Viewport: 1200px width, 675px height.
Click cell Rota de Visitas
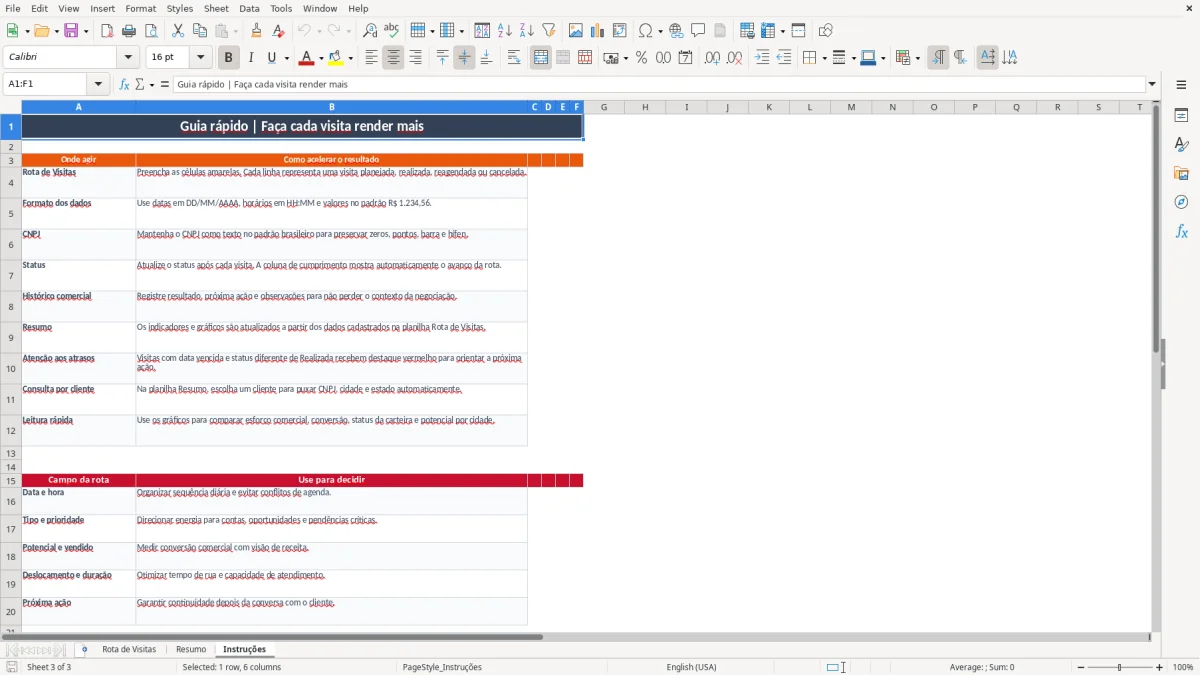click(x=79, y=182)
